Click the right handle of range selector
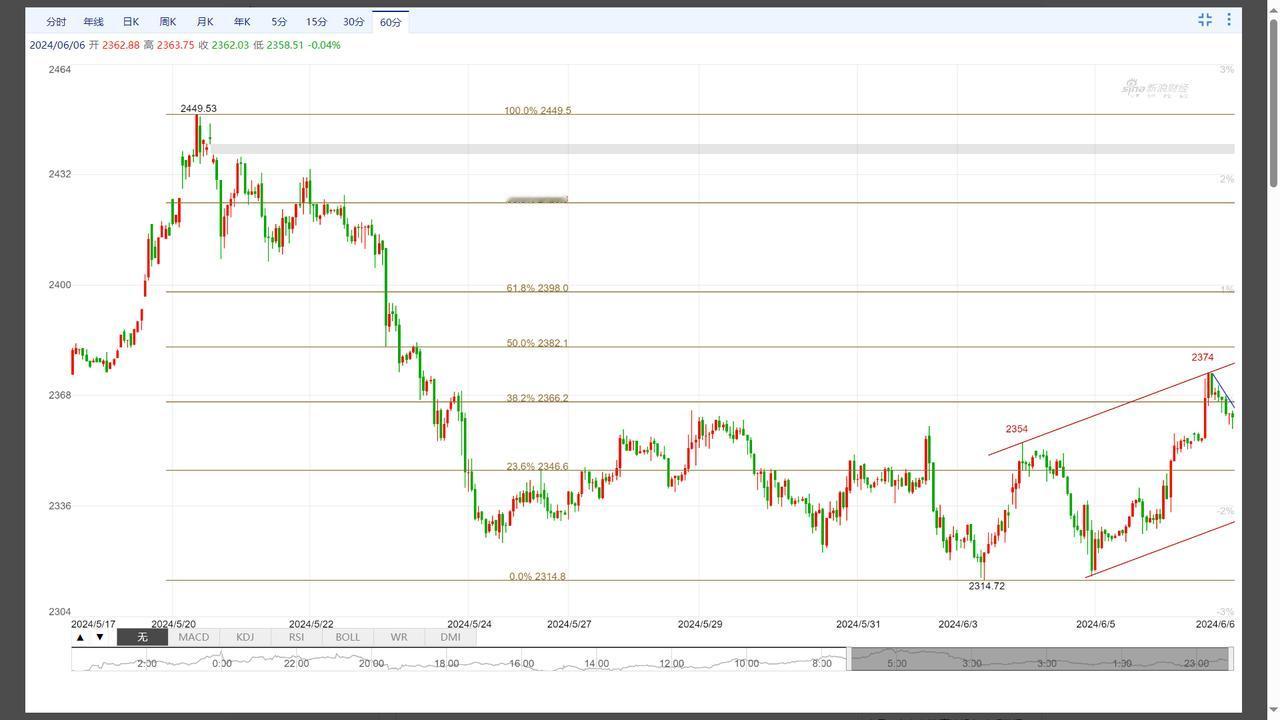This screenshot has height=720, width=1280. pos(1231,659)
